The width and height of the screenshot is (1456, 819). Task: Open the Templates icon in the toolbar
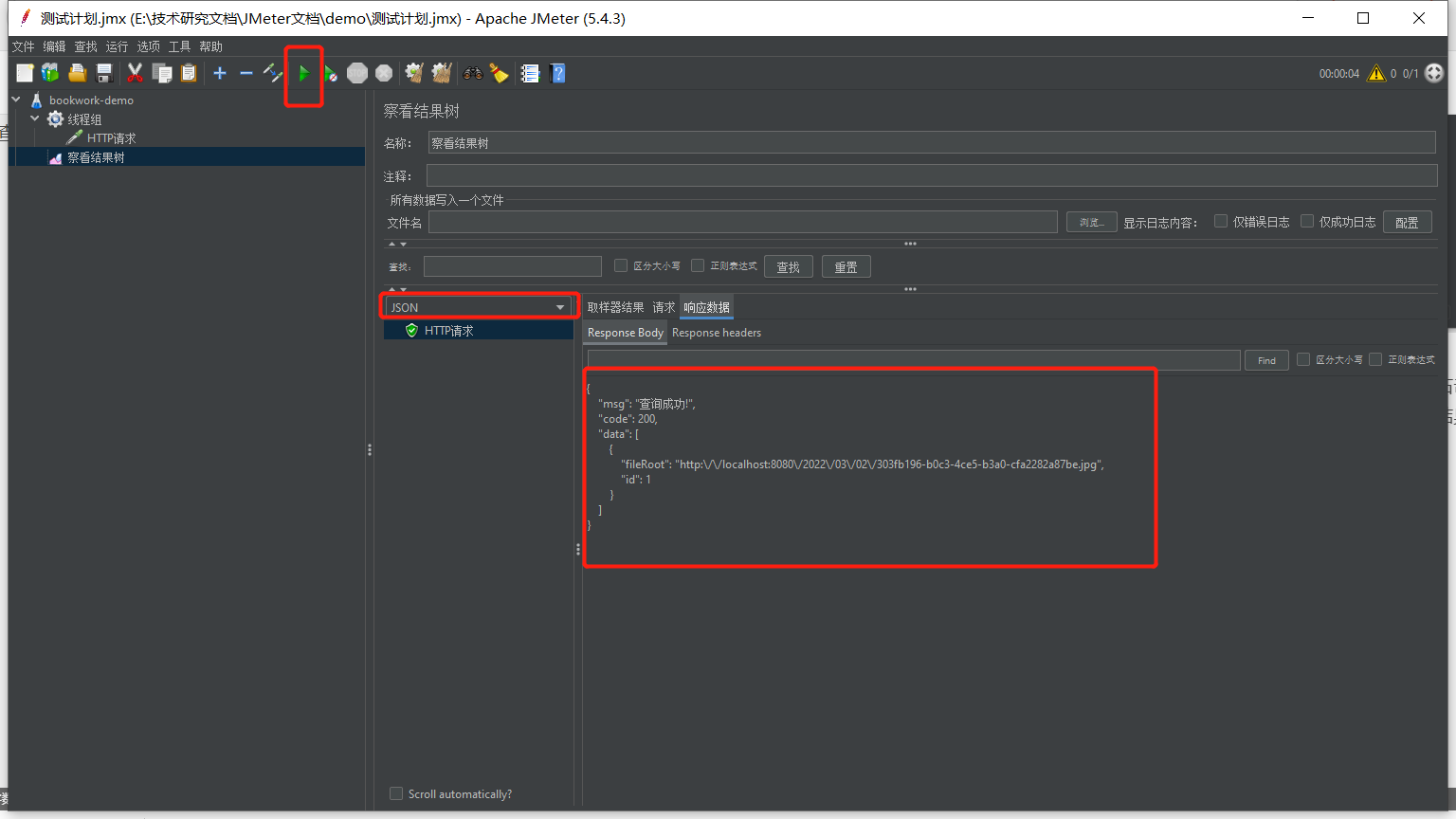coord(50,73)
